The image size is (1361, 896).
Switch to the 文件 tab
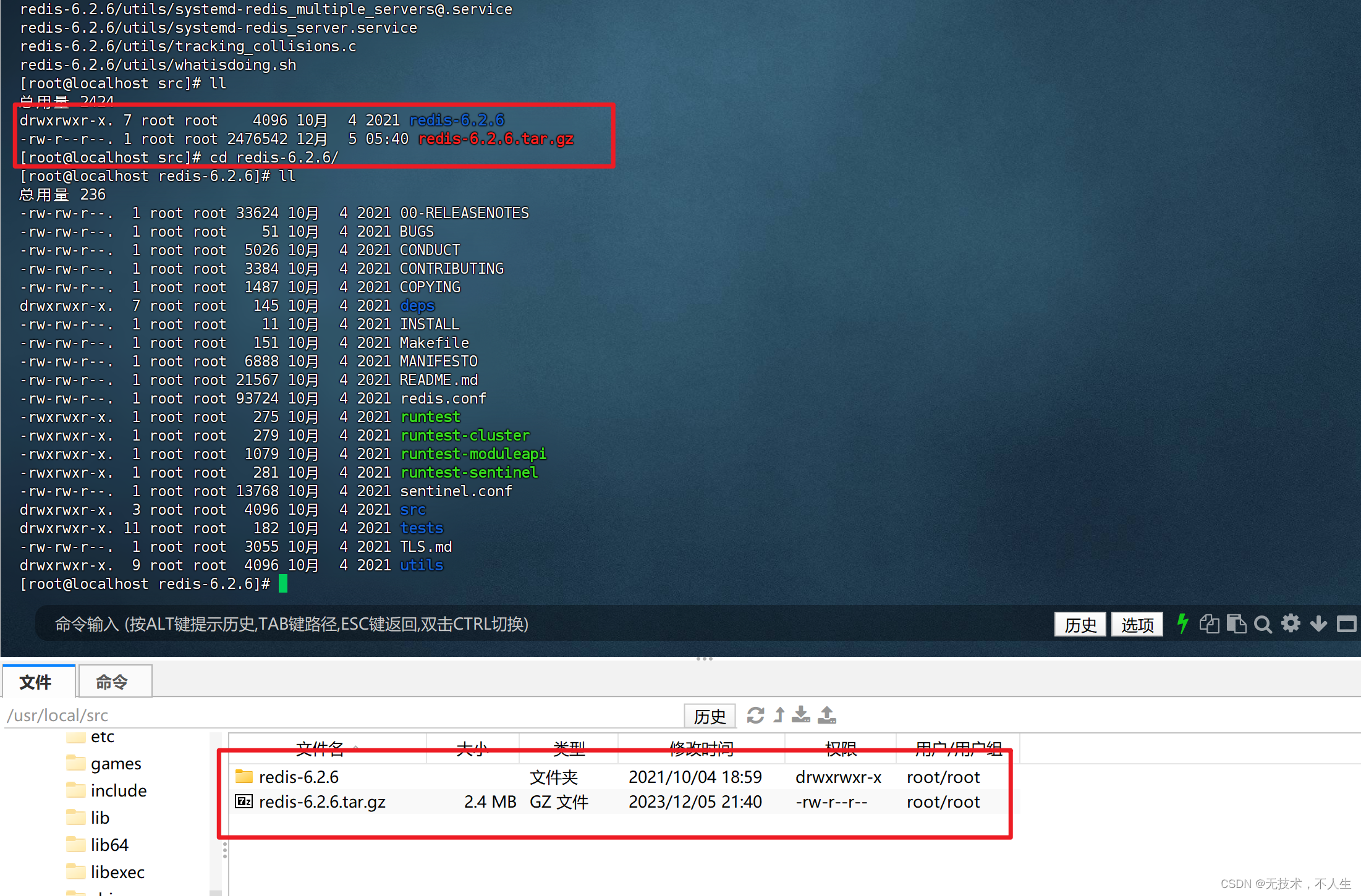[x=38, y=682]
